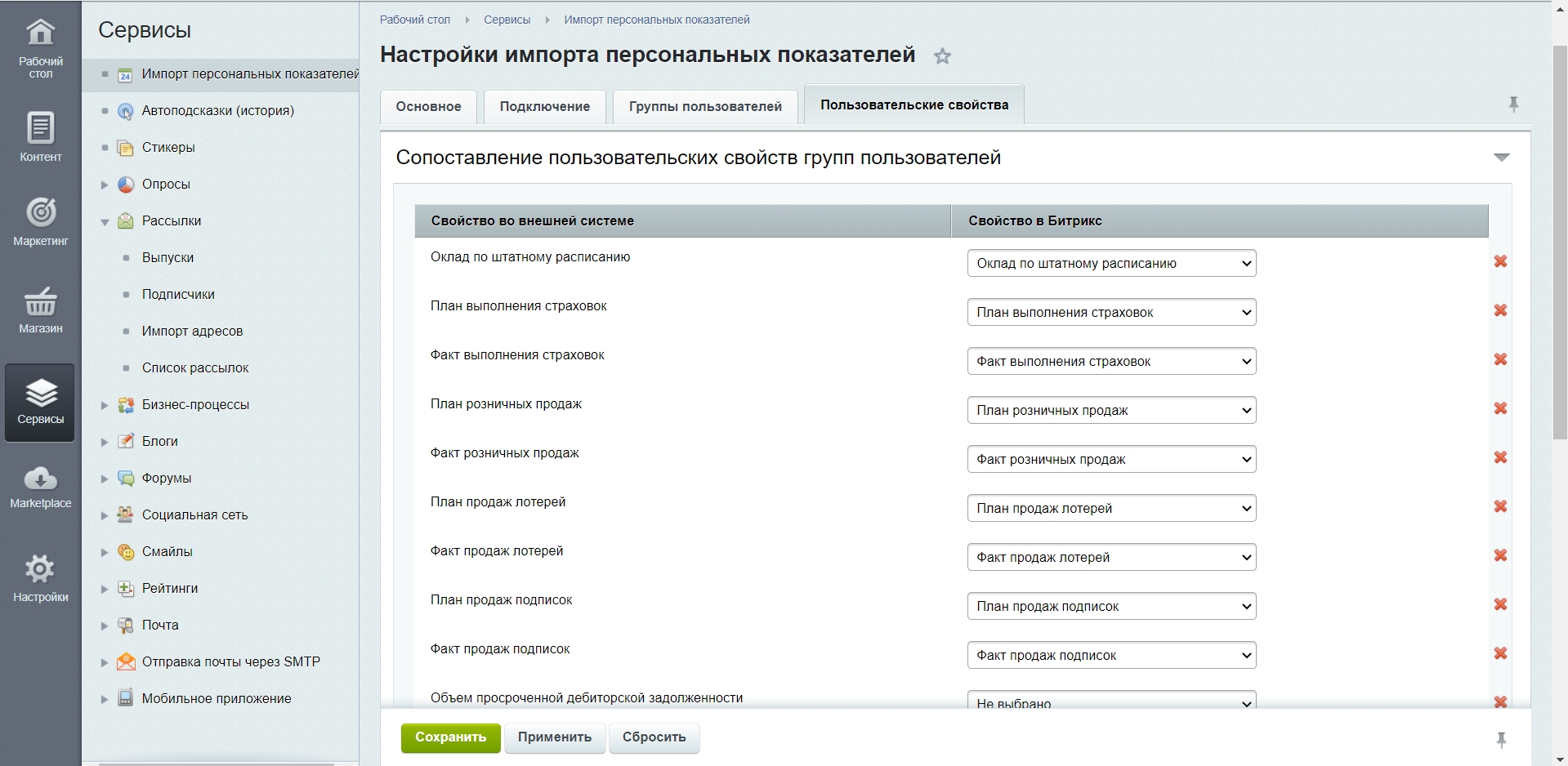The height and width of the screenshot is (766, 1568).
Task: Switch to the Подключение tab
Action: click(544, 107)
